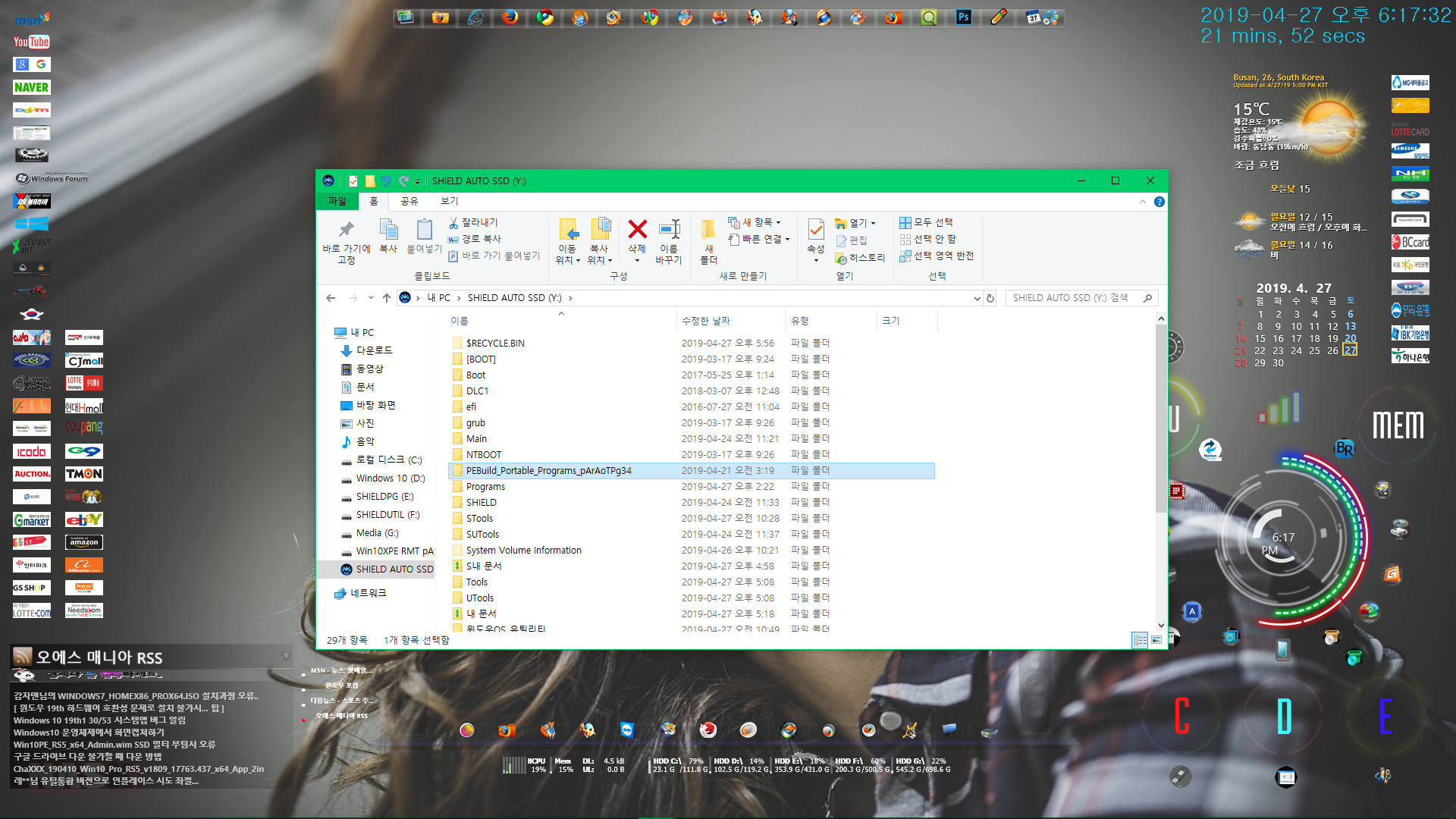Image resolution: width=1456 pixels, height=819 pixels.
Task: Select the Programs folder row
Action: 692,487
